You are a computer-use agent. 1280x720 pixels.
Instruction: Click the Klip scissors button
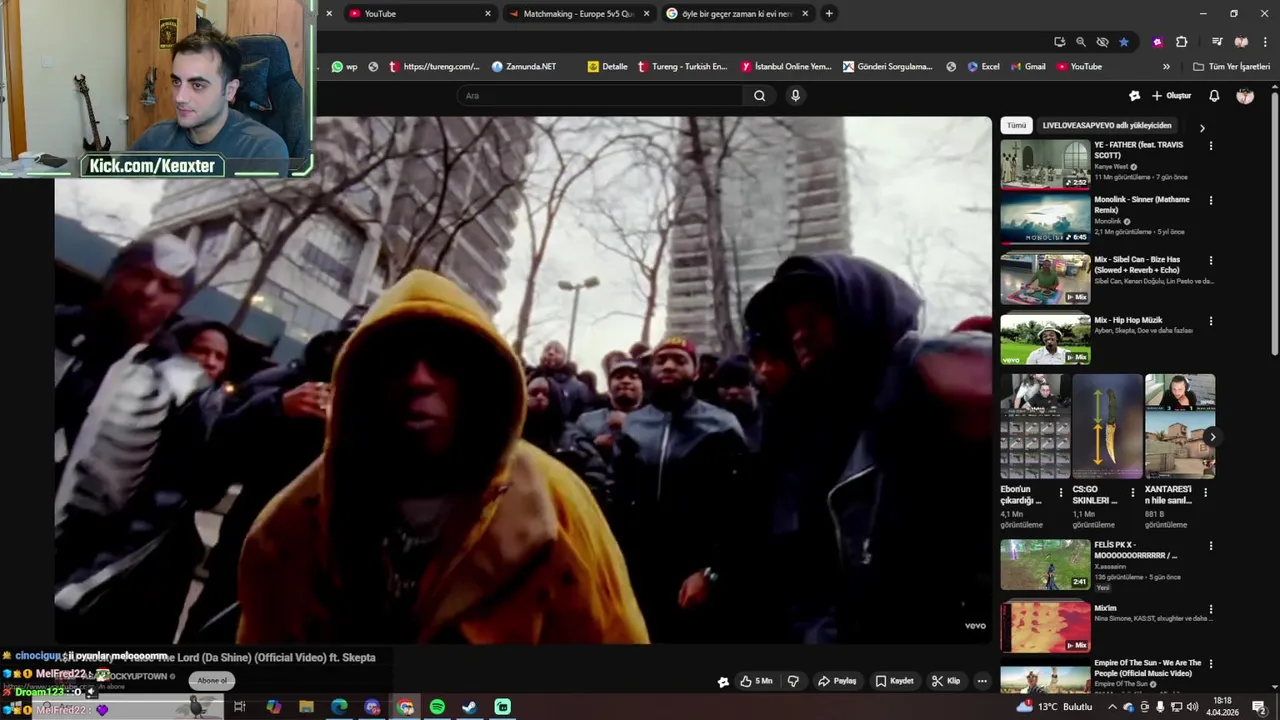pos(946,681)
